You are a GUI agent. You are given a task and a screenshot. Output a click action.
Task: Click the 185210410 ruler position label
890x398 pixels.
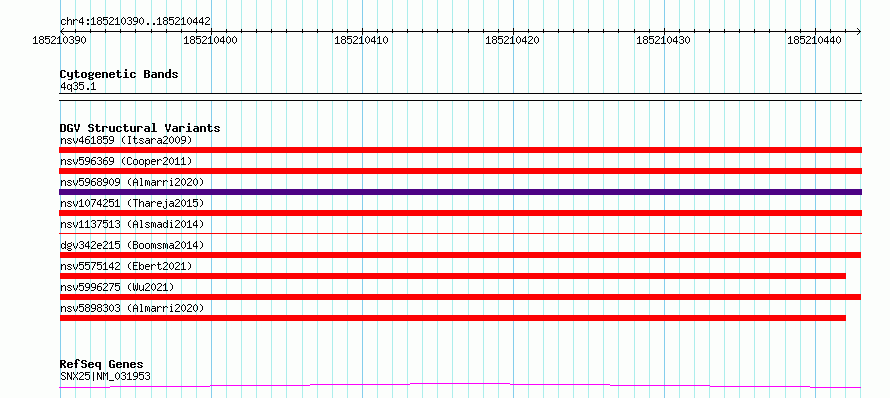click(362, 40)
